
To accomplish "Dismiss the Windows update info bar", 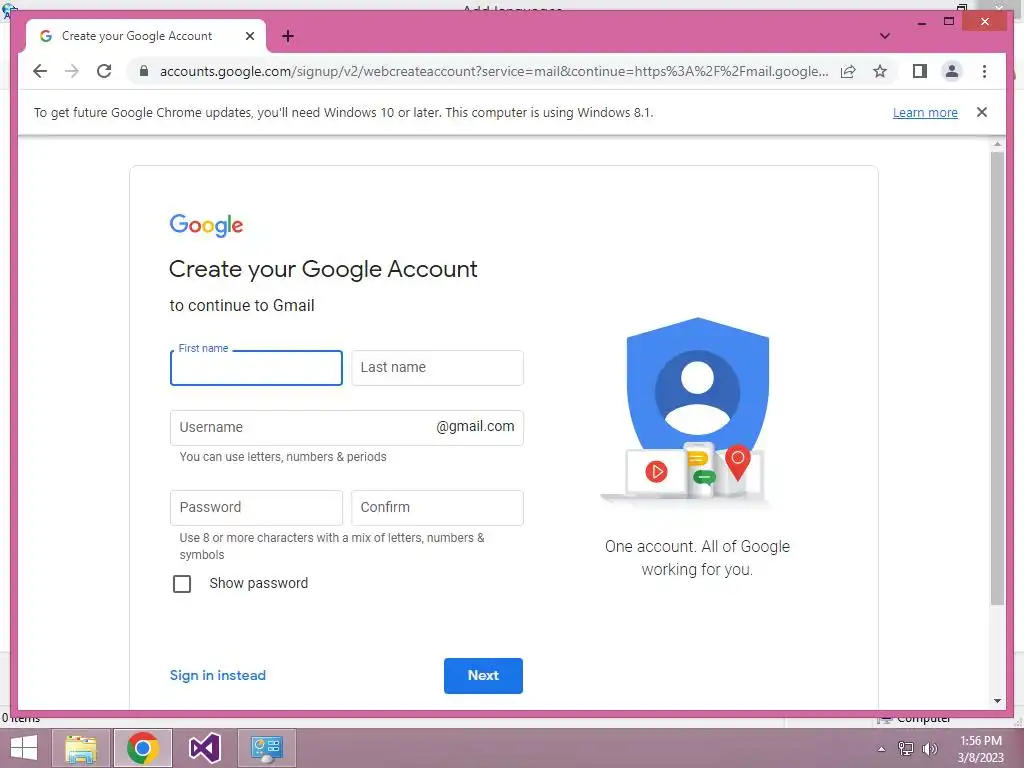I will click(982, 112).
